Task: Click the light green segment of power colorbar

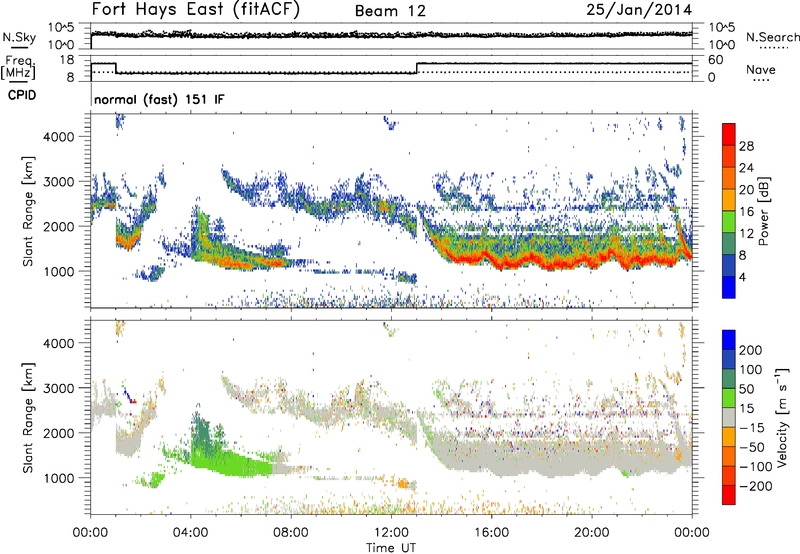Action: [x=729, y=222]
